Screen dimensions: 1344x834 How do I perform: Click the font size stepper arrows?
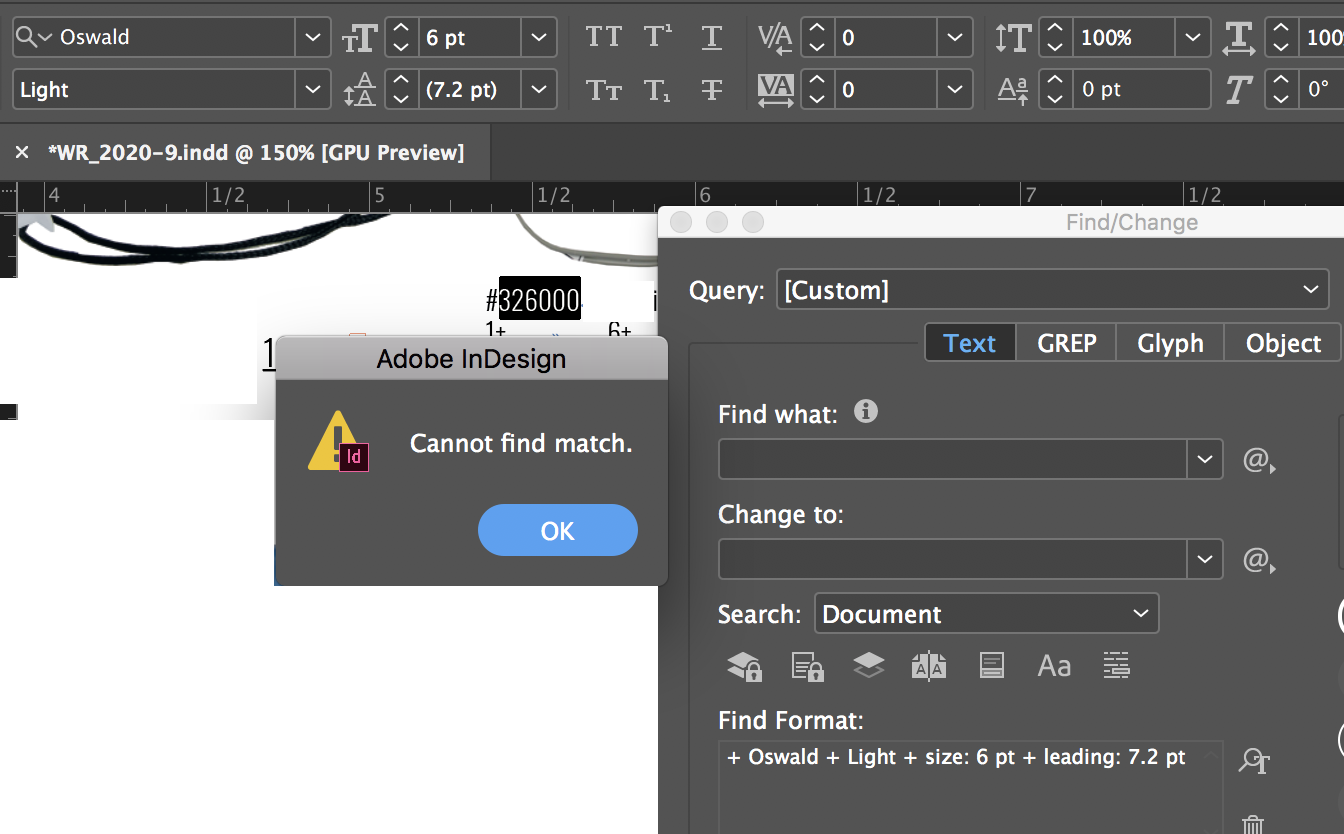401,38
